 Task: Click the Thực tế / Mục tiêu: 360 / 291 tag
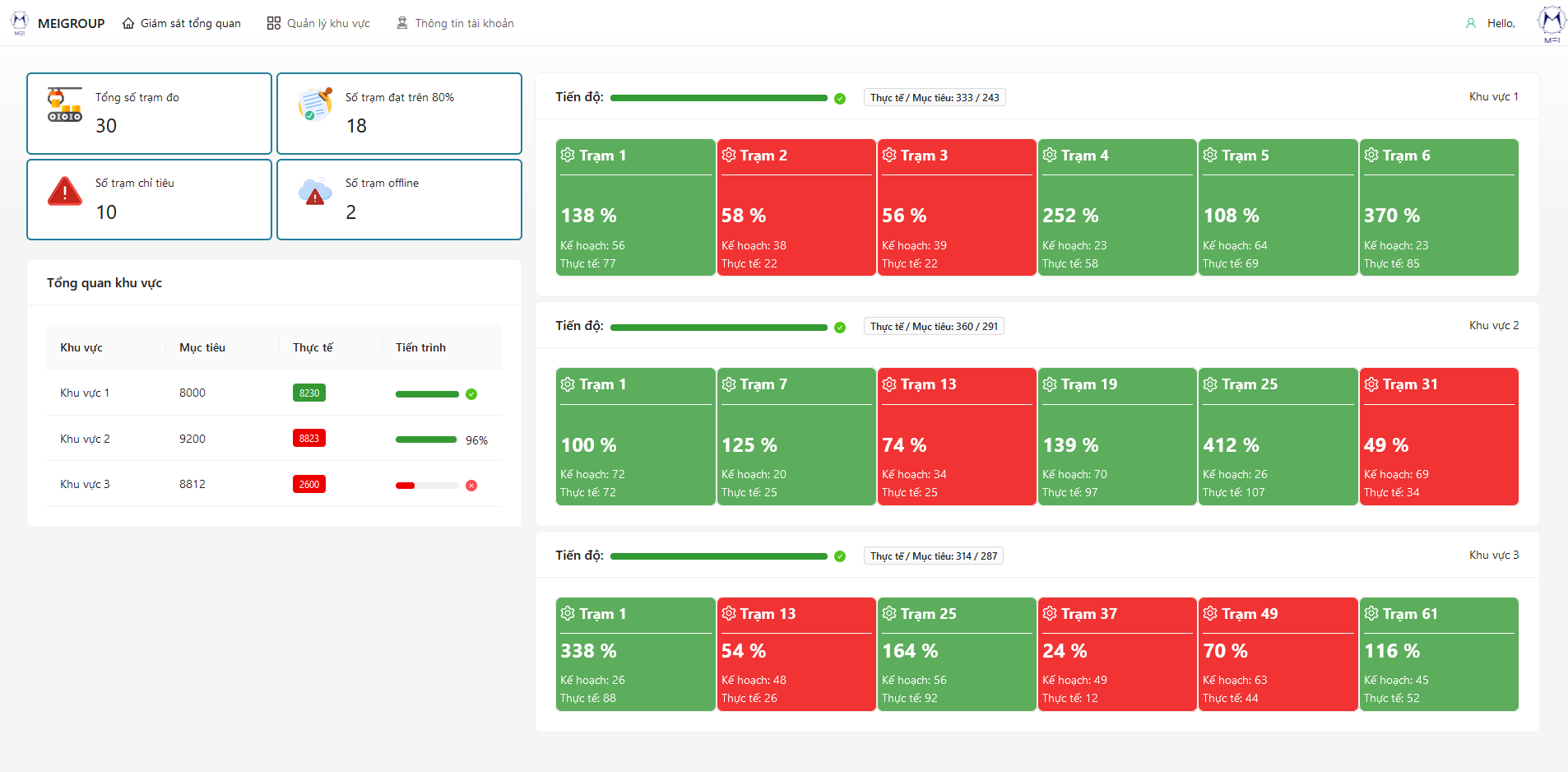[x=934, y=326]
